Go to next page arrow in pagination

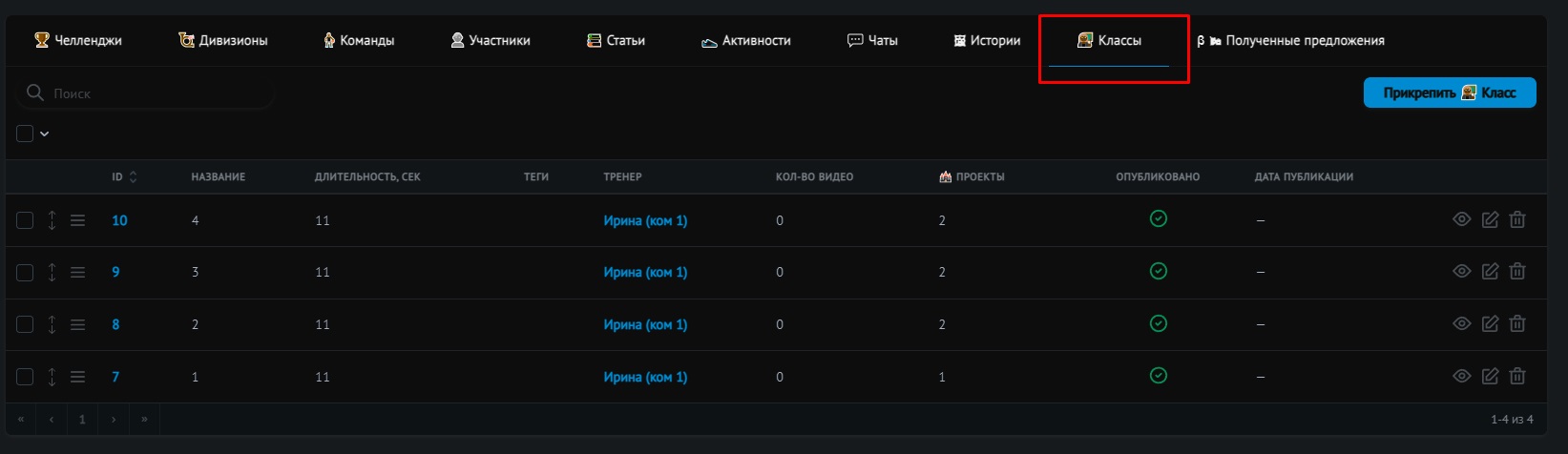point(114,419)
